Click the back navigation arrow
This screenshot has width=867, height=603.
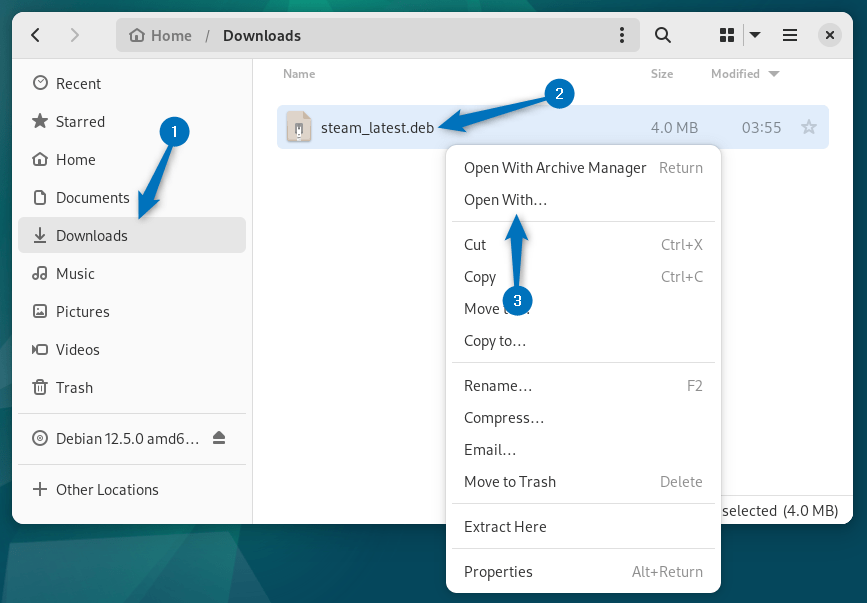tap(36, 35)
